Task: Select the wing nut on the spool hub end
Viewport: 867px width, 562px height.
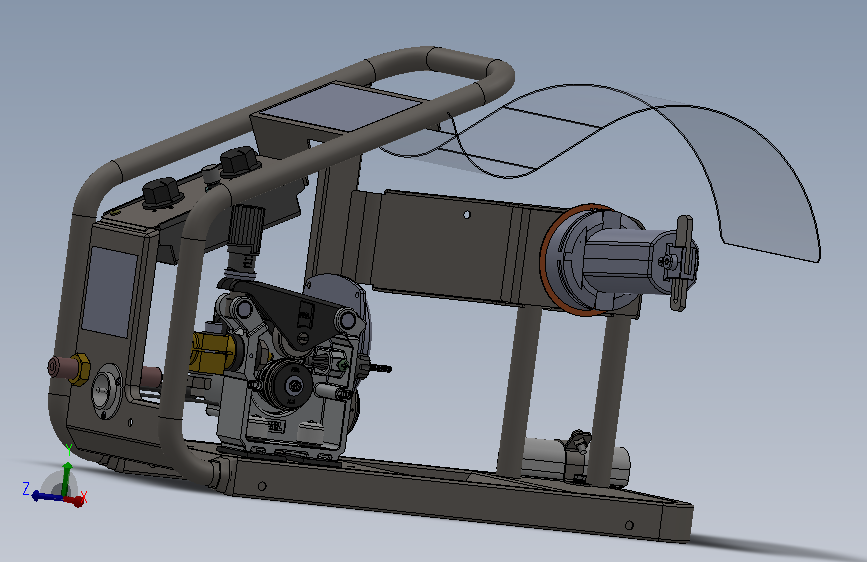Action: 683,263
